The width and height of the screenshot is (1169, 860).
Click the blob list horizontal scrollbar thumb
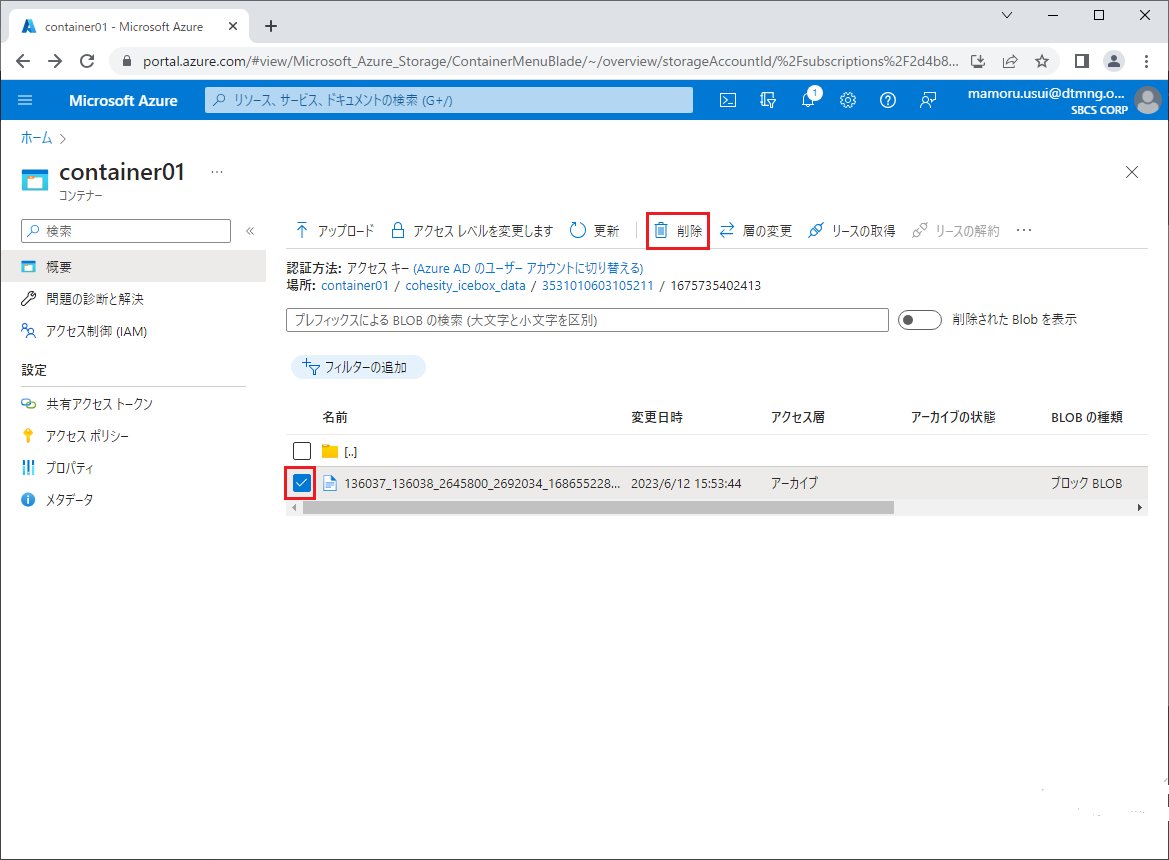[x=598, y=508]
